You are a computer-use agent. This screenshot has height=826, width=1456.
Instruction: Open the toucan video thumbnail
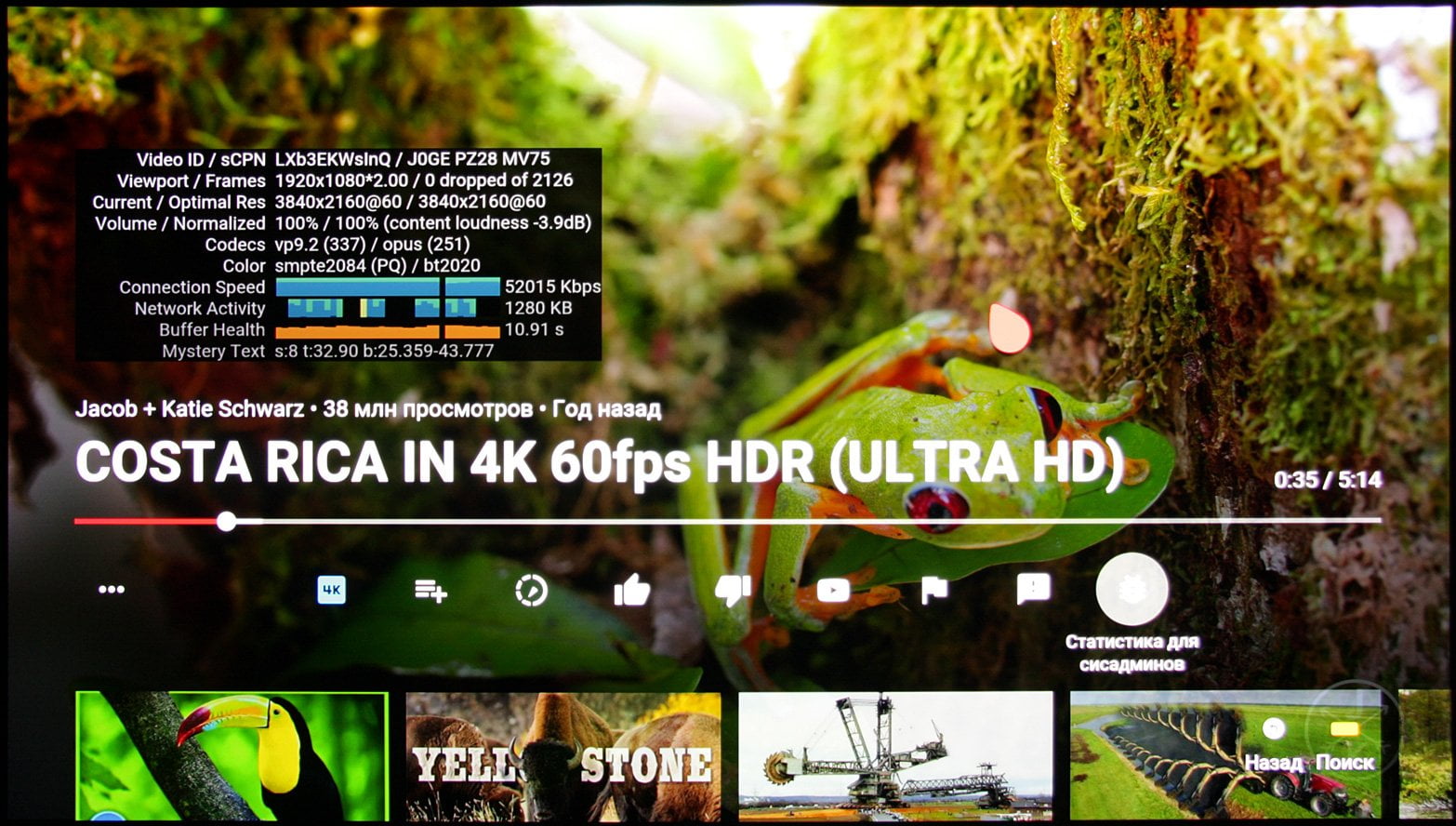click(x=232, y=756)
